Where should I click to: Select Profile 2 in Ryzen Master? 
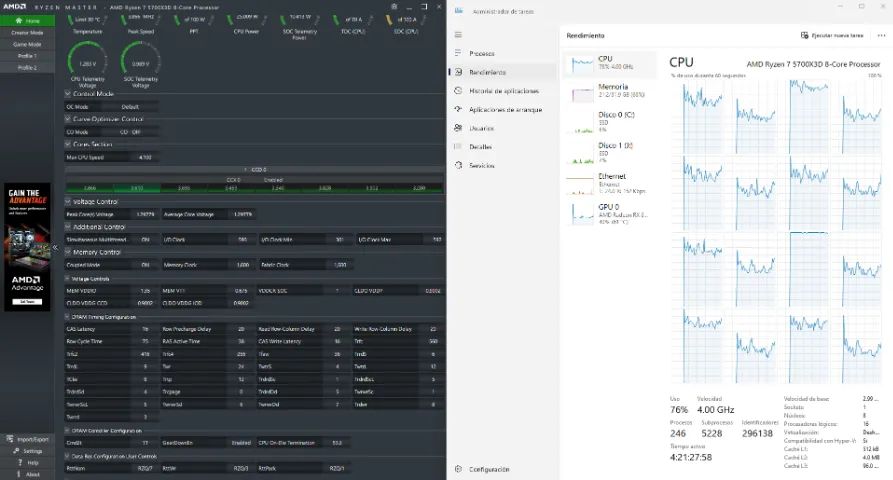[x=27, y=67]
